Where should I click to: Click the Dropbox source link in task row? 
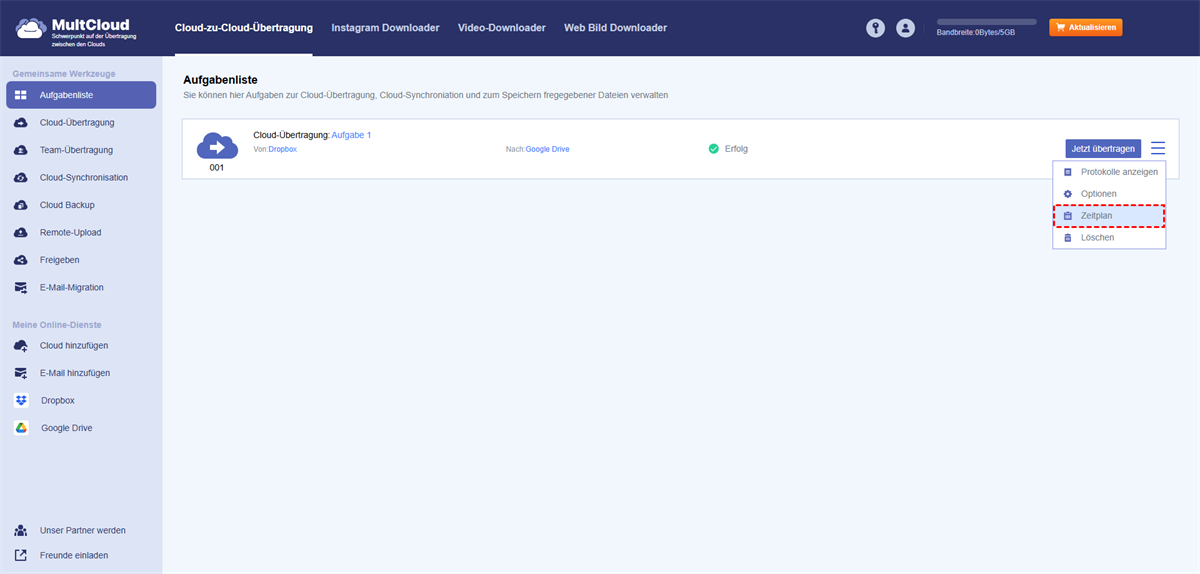click(x=283, y=149)
